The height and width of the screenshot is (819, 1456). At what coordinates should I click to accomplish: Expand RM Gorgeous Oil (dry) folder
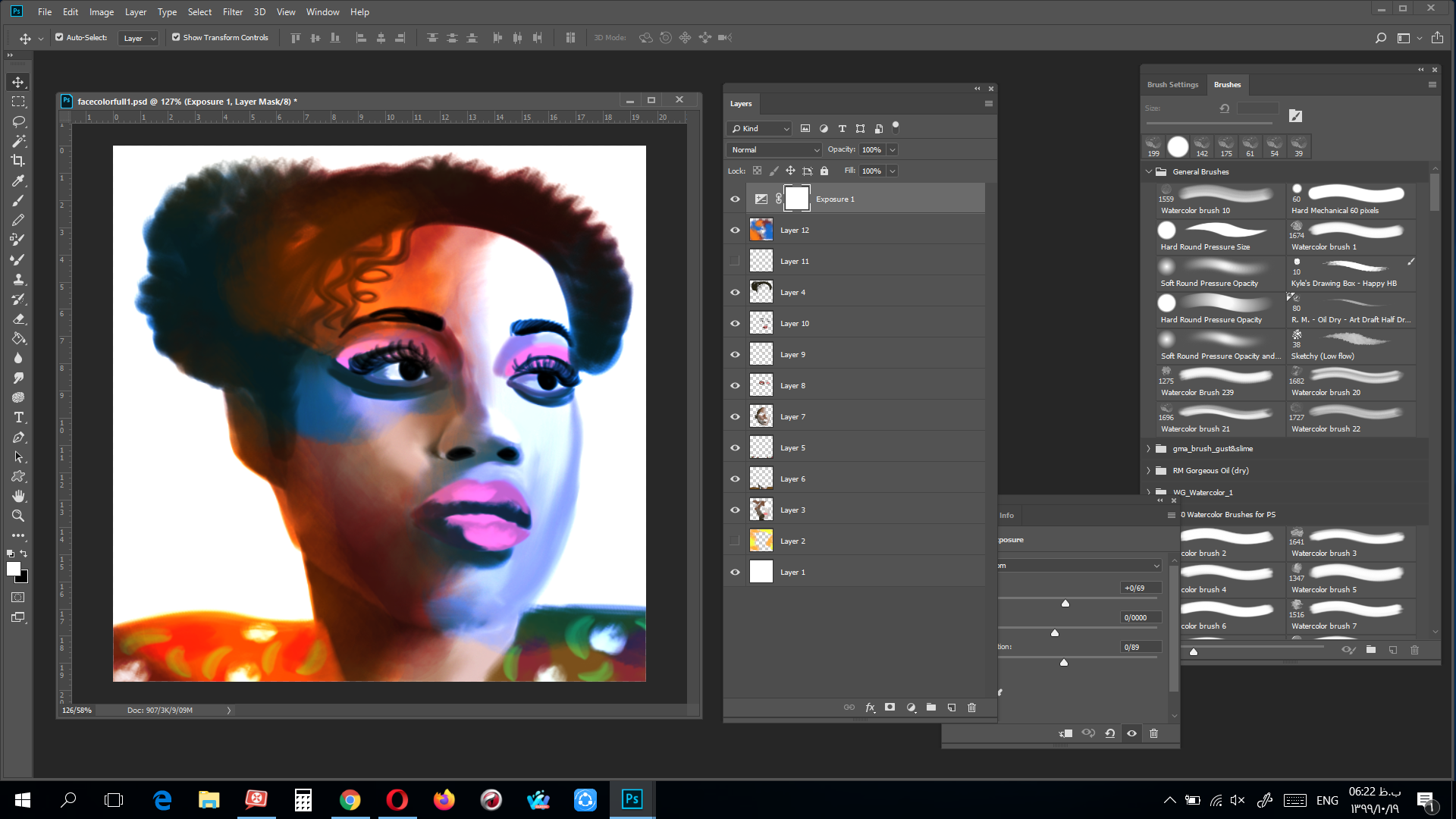[1149, 471]
